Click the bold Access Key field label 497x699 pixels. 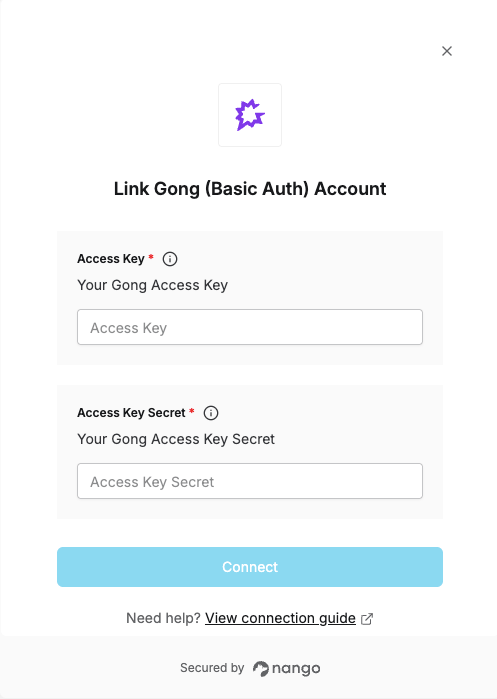(111, 259)
